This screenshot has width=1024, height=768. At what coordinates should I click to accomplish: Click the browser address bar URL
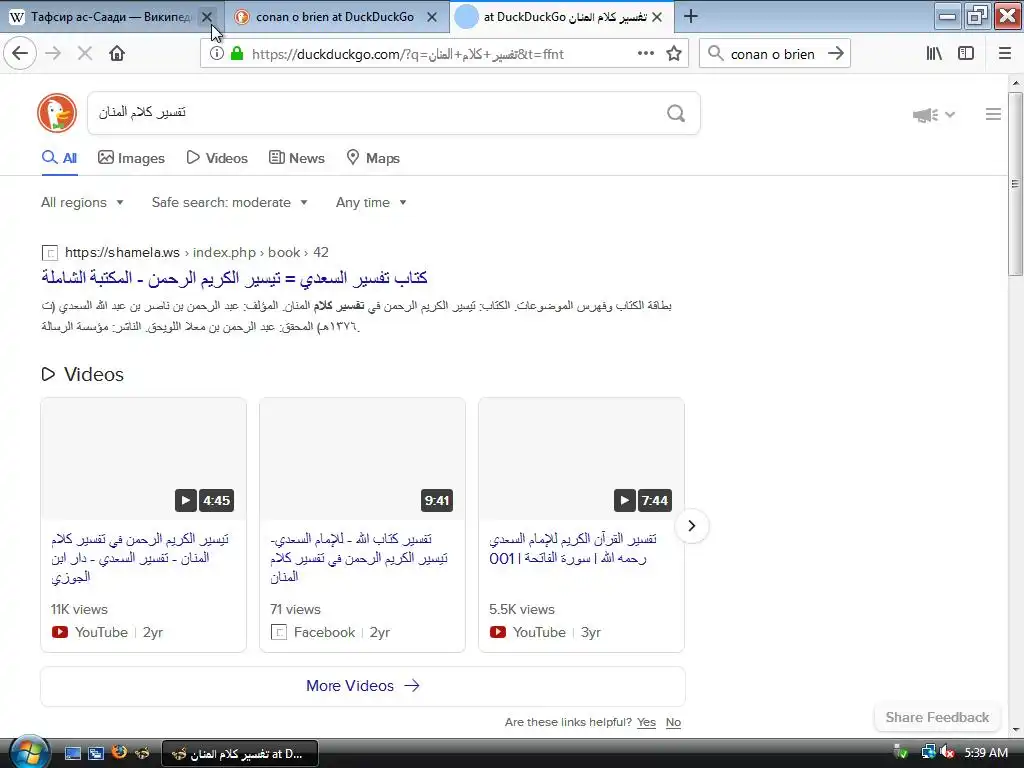pos(408,54)
